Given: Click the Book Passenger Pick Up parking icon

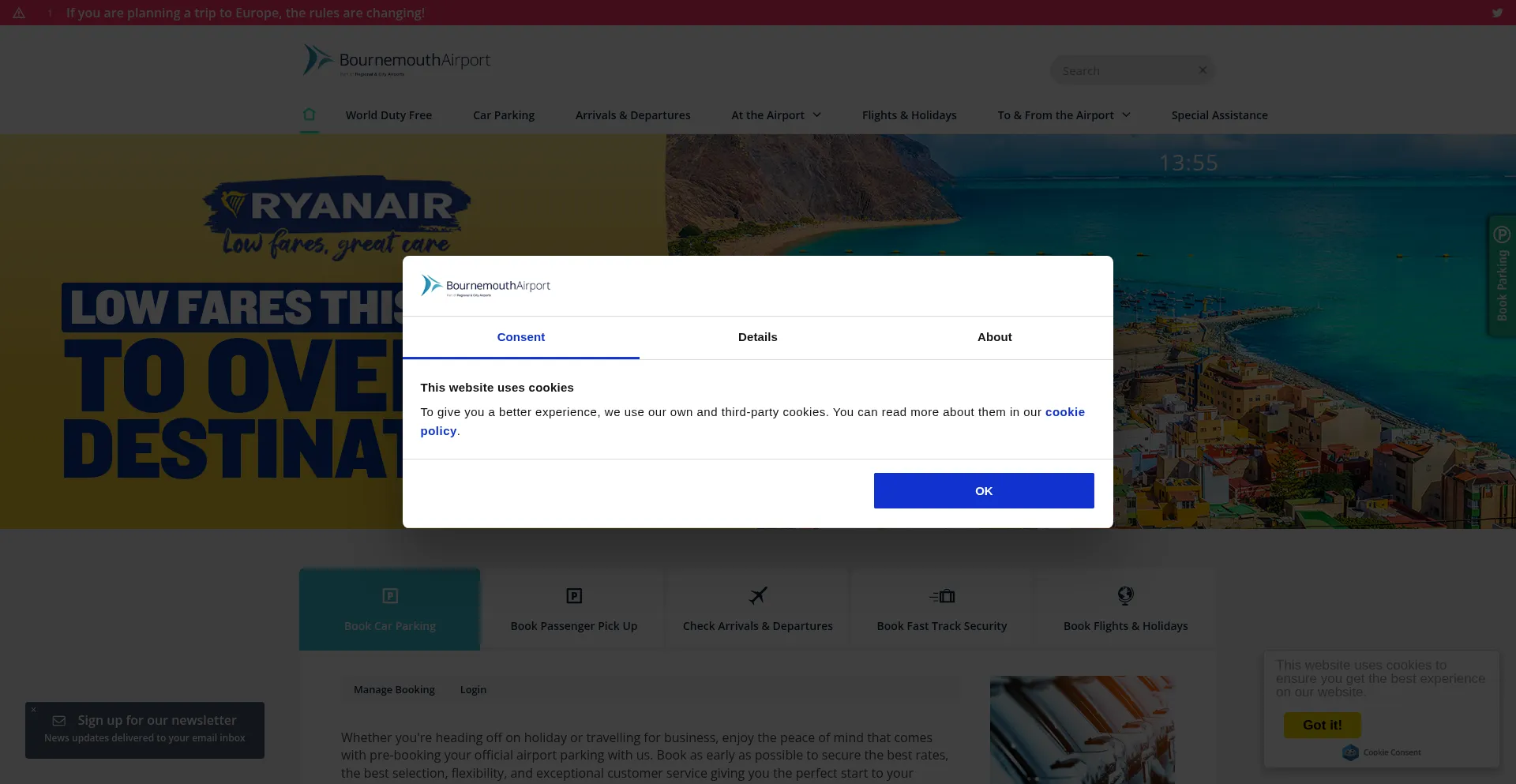Looking at the screenshot, I should [574, 596].
